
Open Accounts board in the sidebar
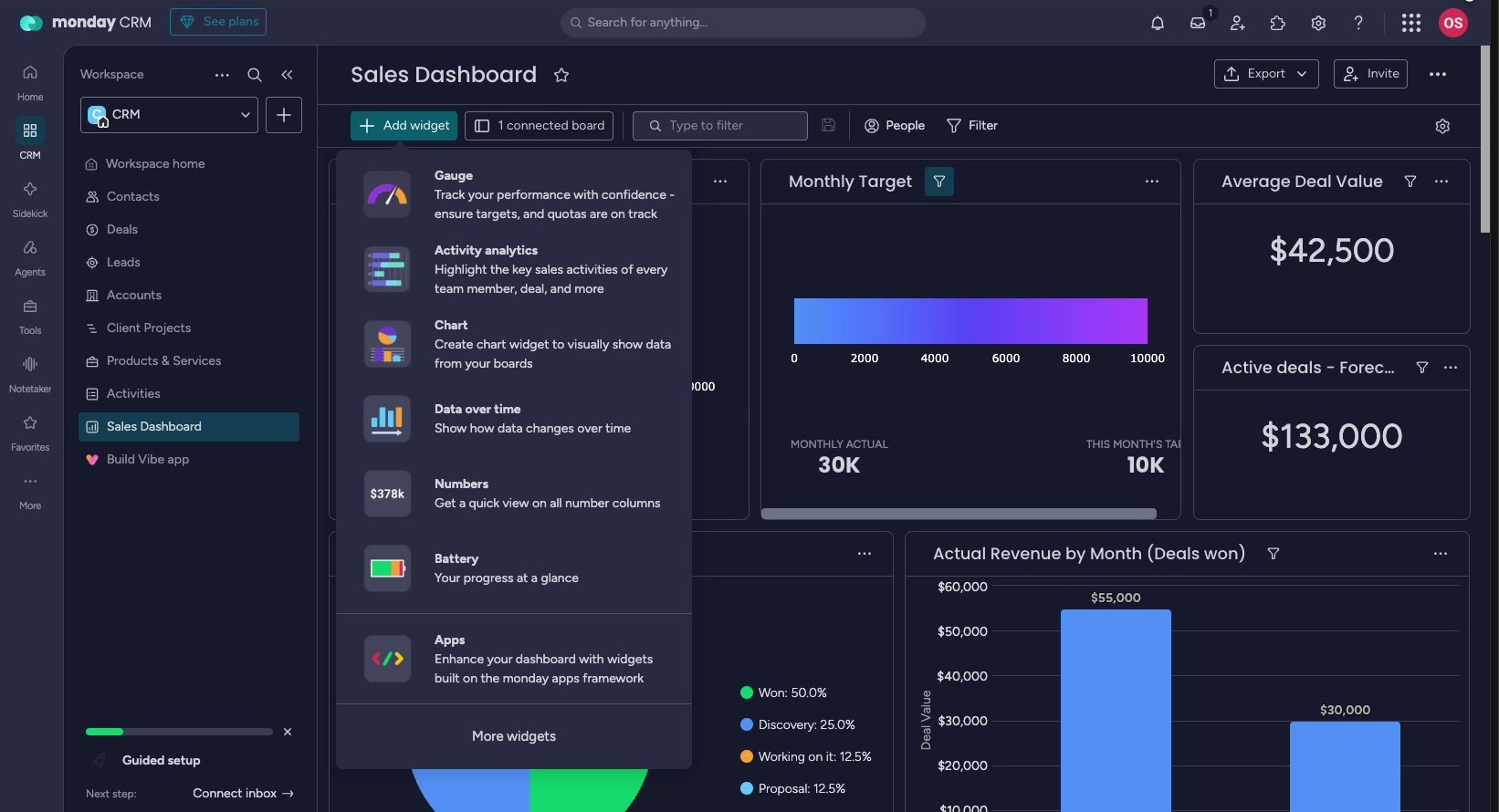(x=190, y=296)
